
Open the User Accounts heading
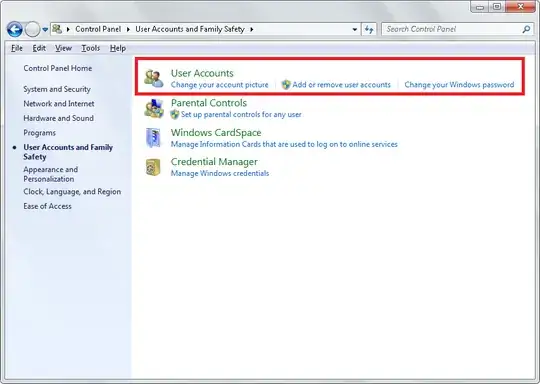click(x=202, y=73)
